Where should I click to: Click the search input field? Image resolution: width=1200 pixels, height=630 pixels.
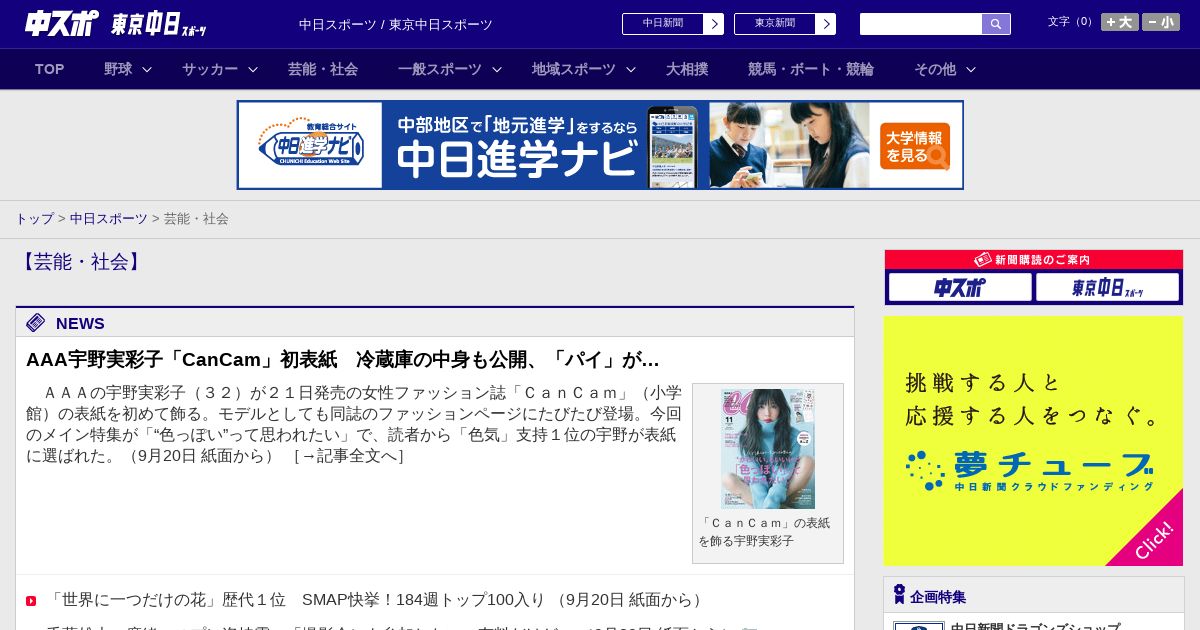point(921,24)
